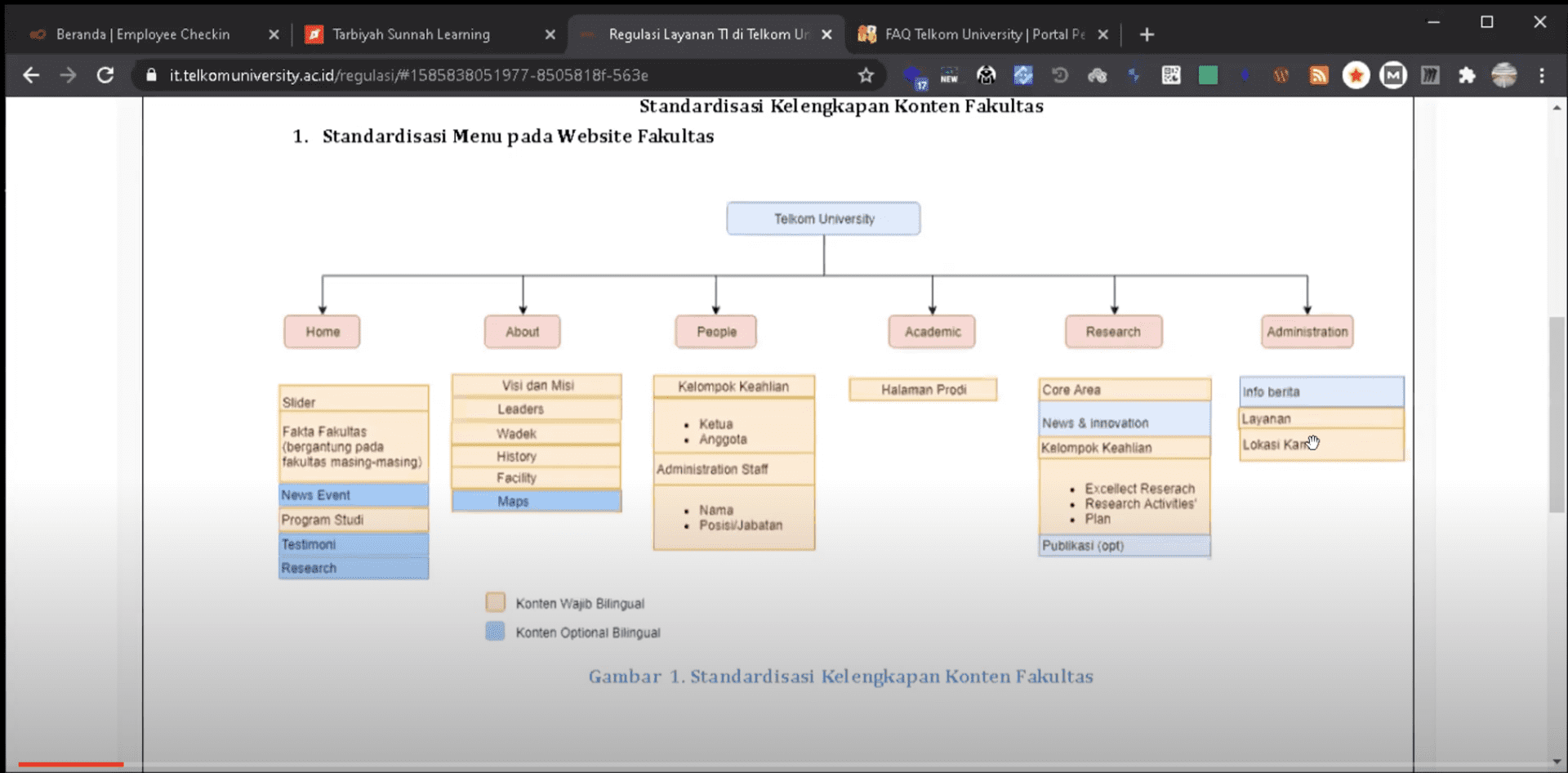Screen dimensions: 1568x773
Task: Click the Konten Optional Bilingual legend swatch
Action: click(x=495, y=631)
